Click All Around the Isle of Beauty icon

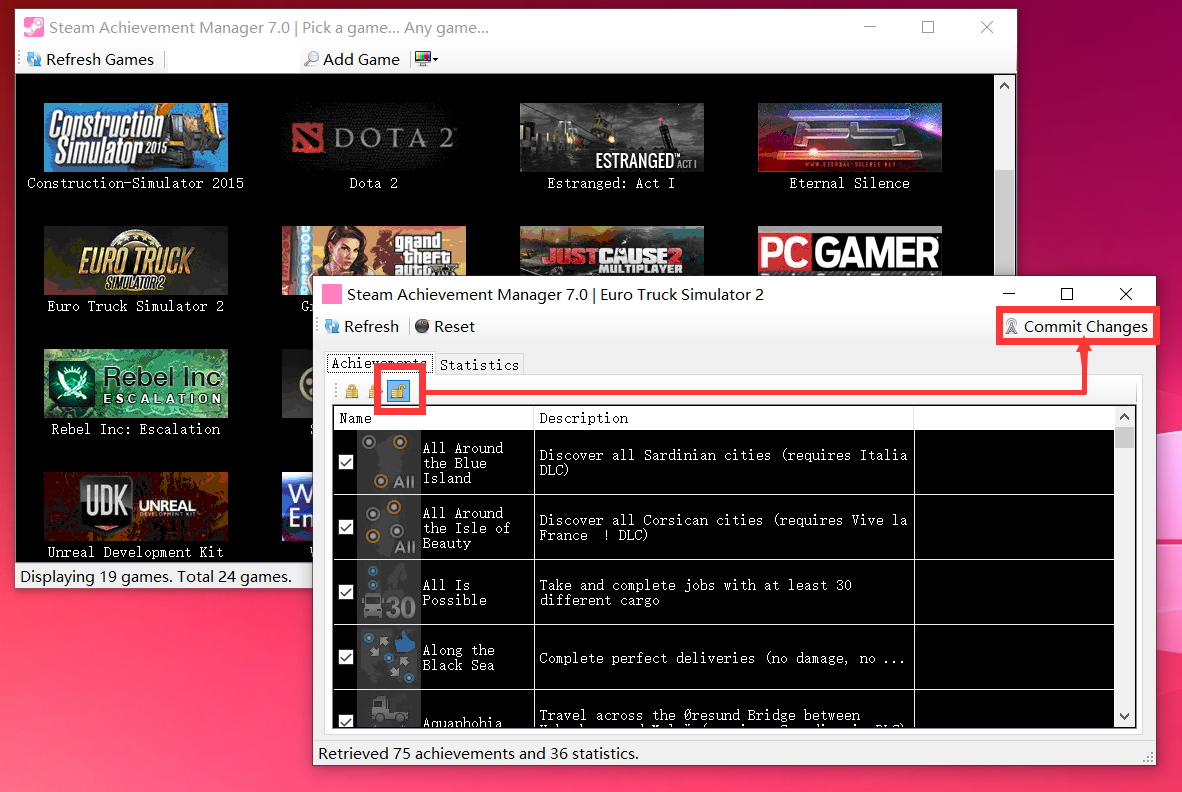click(x=388, y=527)
